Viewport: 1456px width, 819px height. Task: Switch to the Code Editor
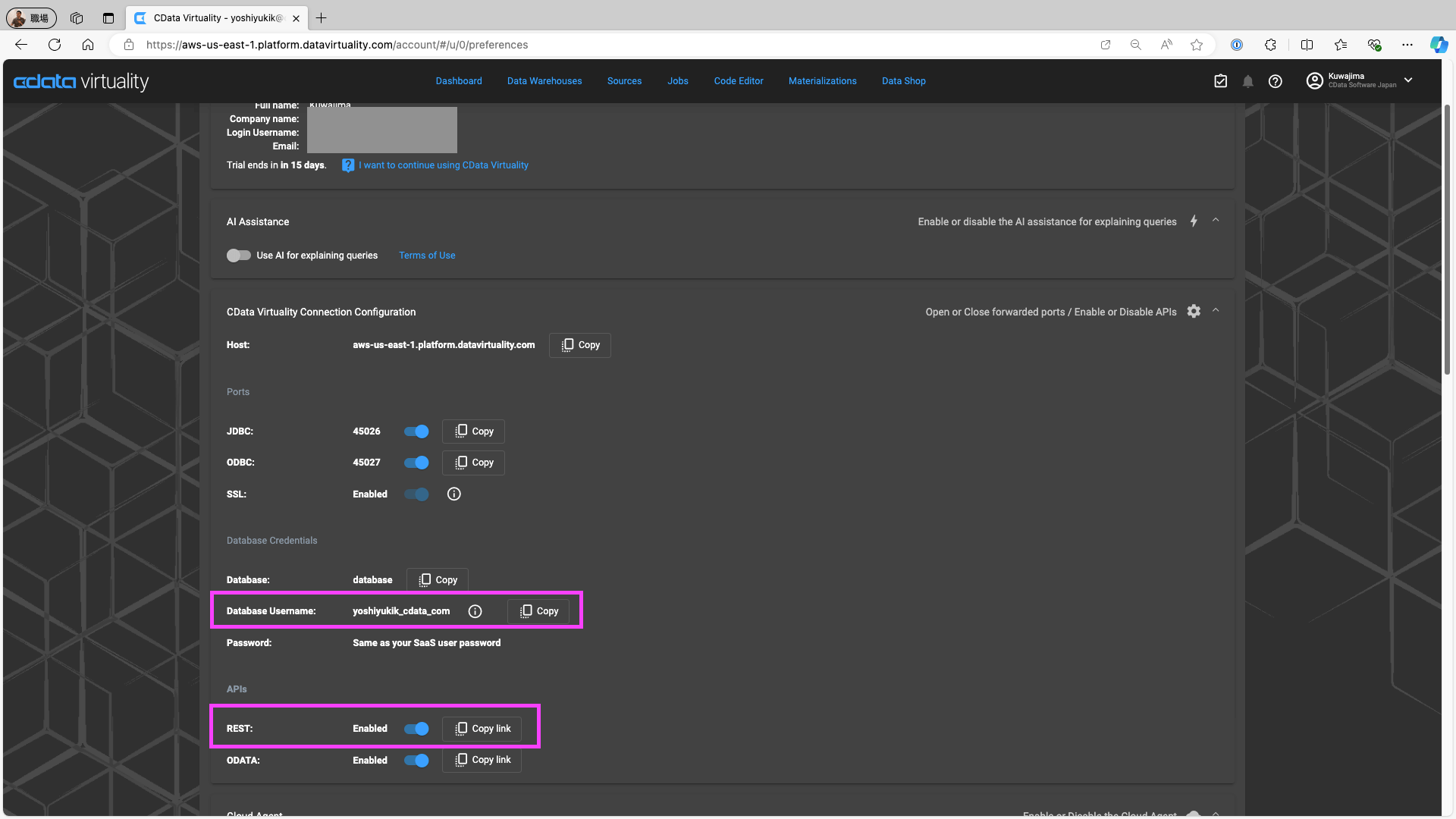(738, 81)
